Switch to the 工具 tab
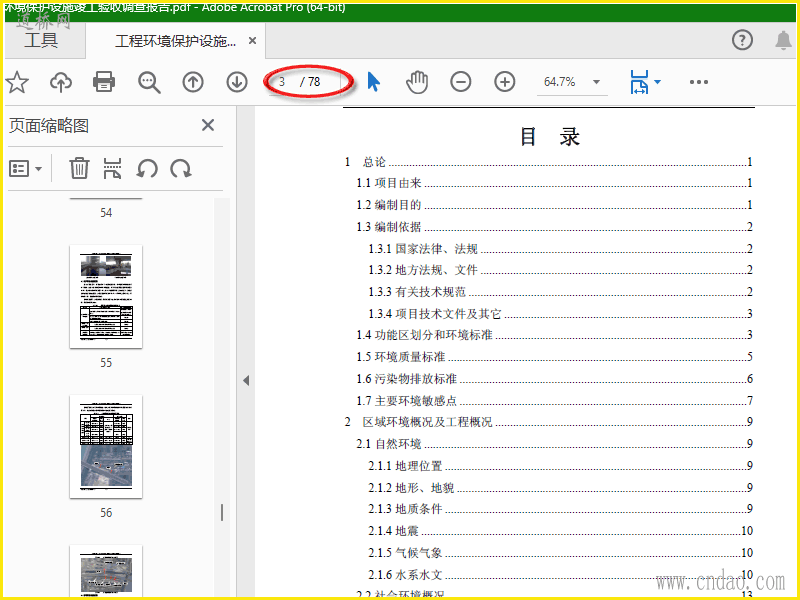800x600 pixels. (41, 40)
